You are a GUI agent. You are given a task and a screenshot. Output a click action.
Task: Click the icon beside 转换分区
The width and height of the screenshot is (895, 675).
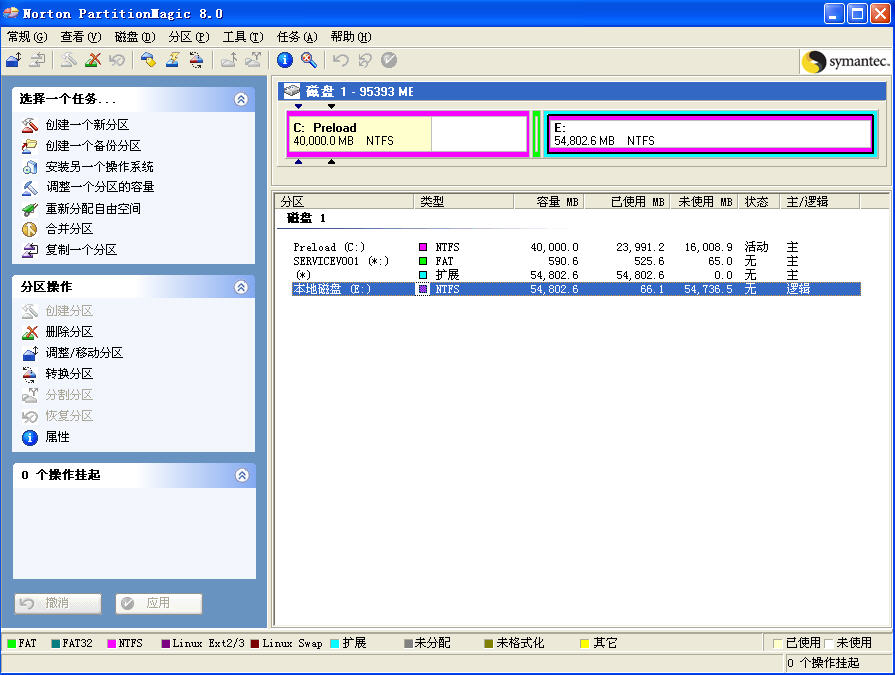pyautogui.click(x=30, y=374)
